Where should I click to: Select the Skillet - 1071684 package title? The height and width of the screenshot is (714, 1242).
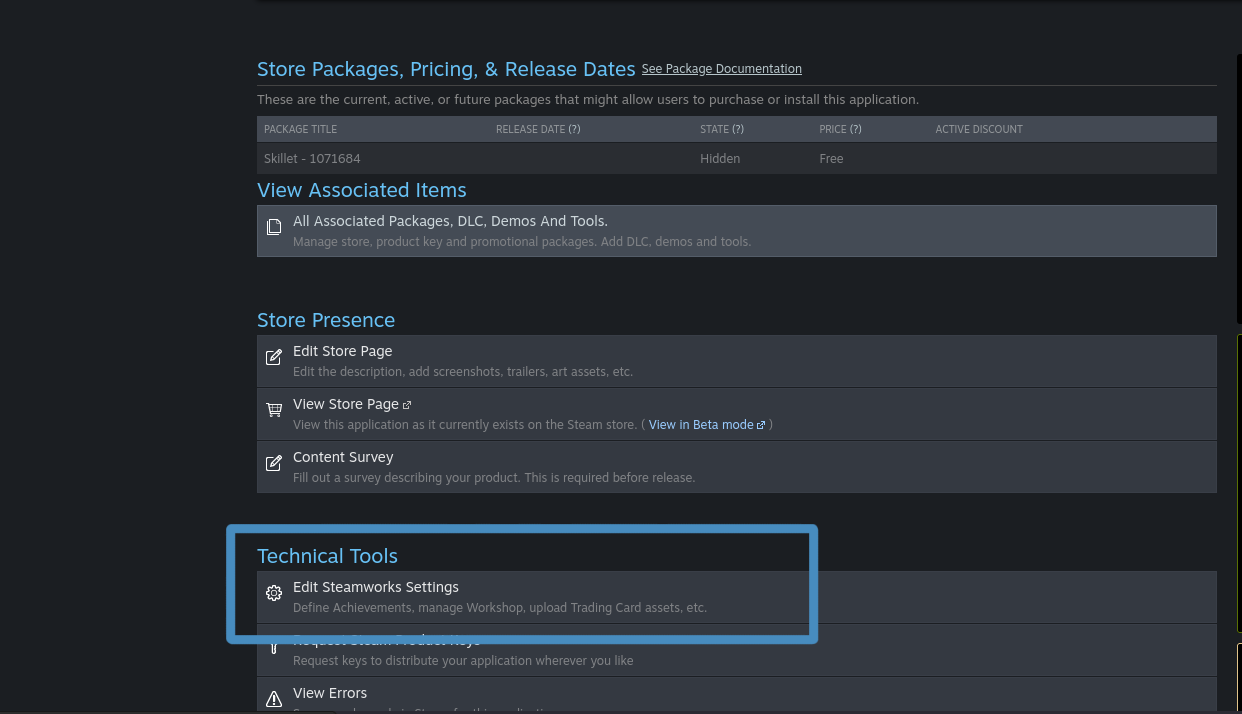click(312, 159)
